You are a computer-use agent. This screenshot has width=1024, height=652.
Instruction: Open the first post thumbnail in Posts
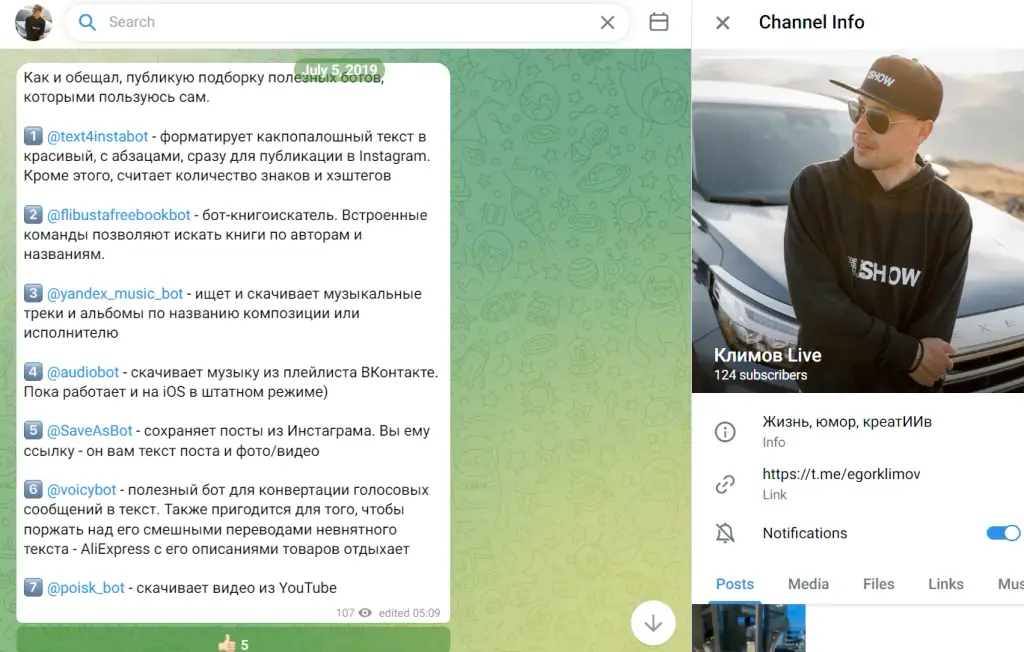[748, 628]
